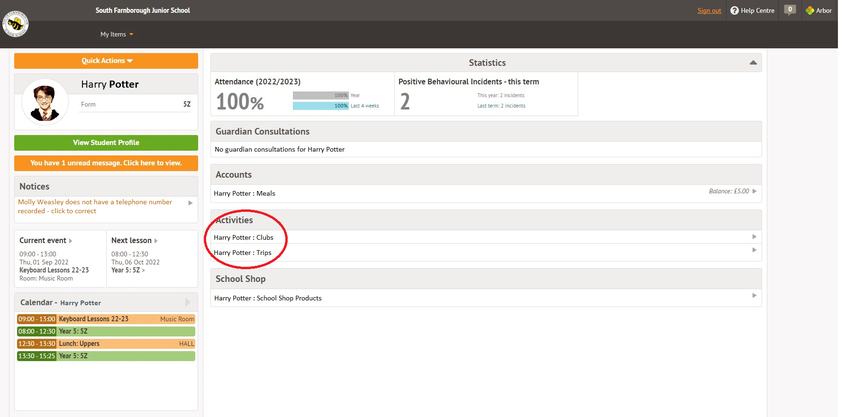Open the unread message notification banner
846x417 pixels.
(x=106, y=163)
